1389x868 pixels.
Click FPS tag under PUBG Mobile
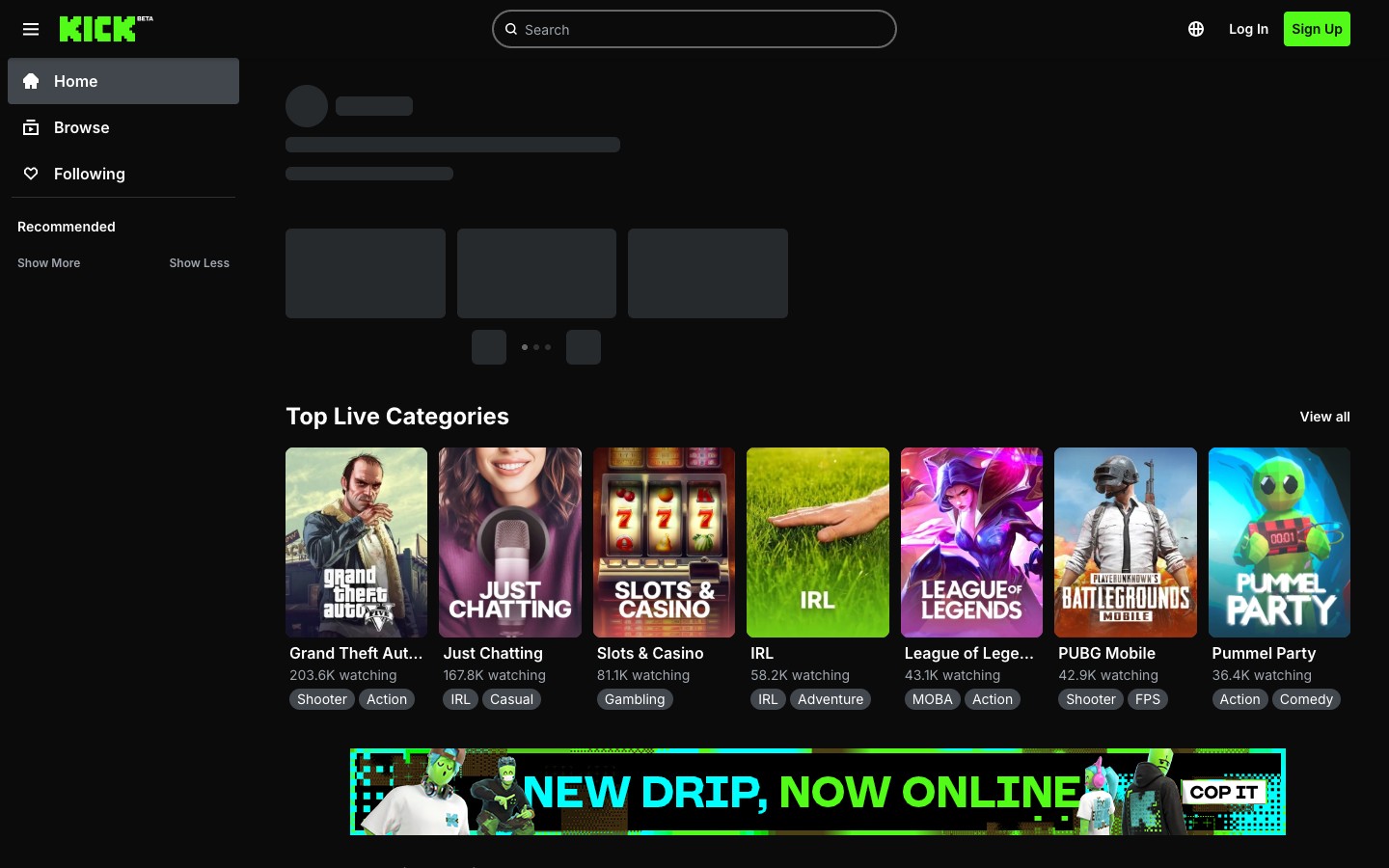coord(1148,699)
